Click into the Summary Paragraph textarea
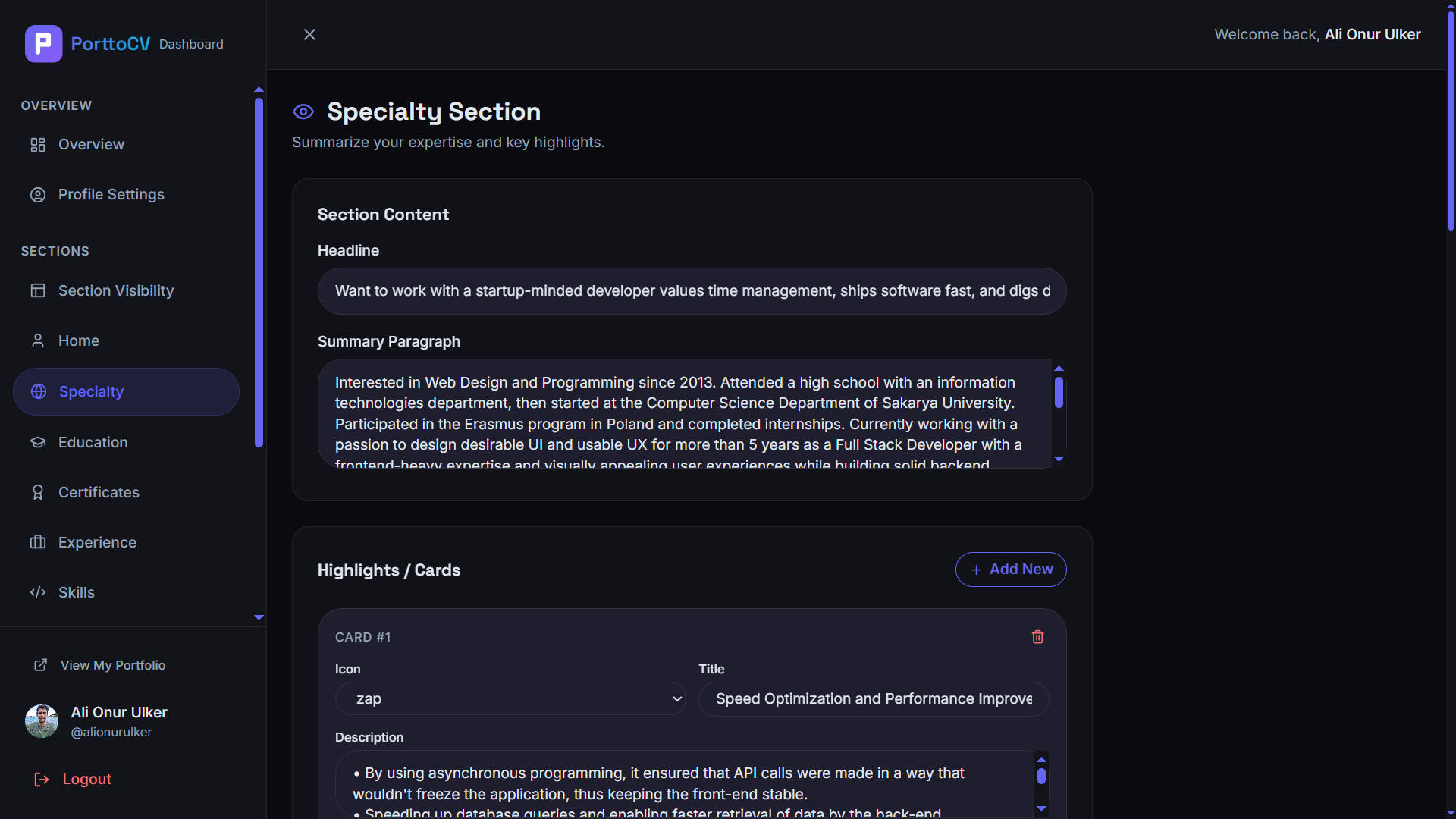 coord(684,414)
